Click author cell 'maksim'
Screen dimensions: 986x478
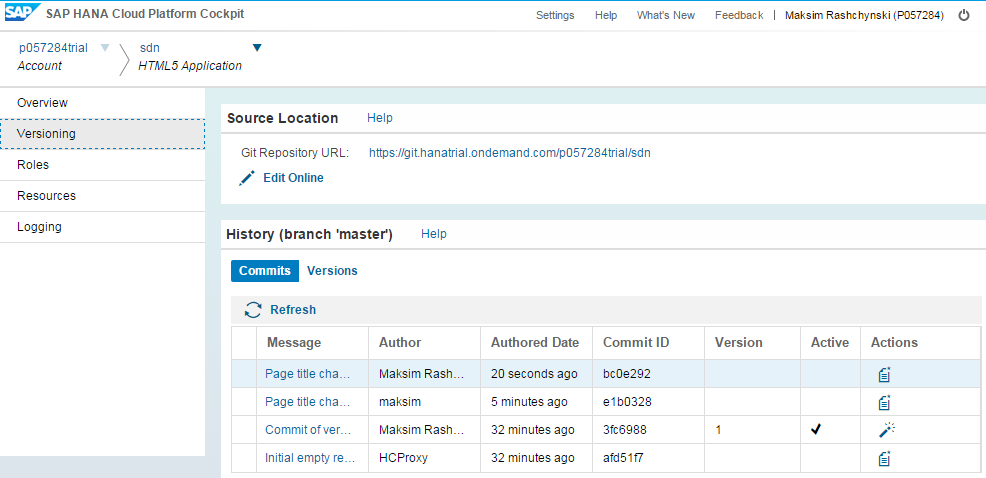click(400, 401)
